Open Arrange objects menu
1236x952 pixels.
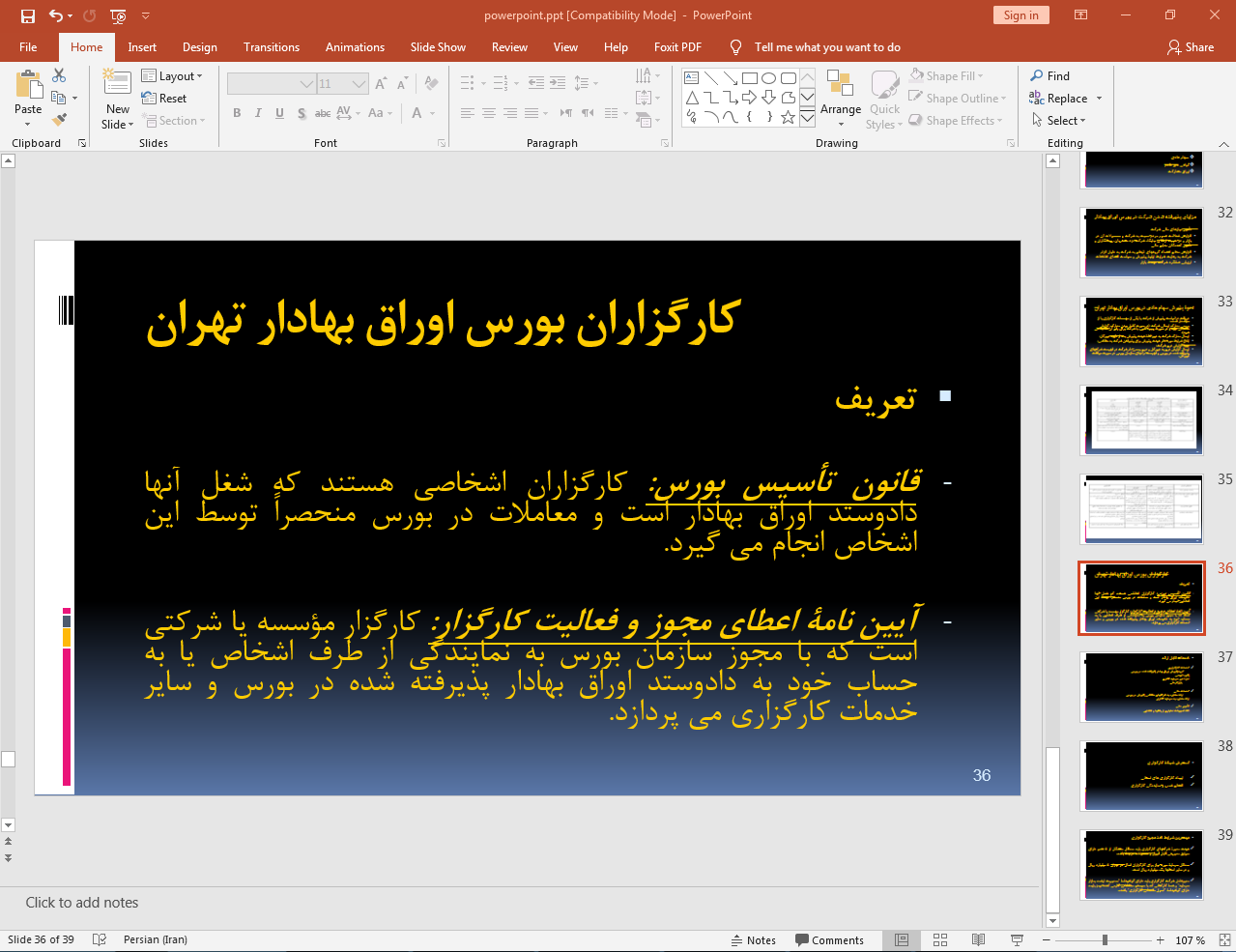841,99
